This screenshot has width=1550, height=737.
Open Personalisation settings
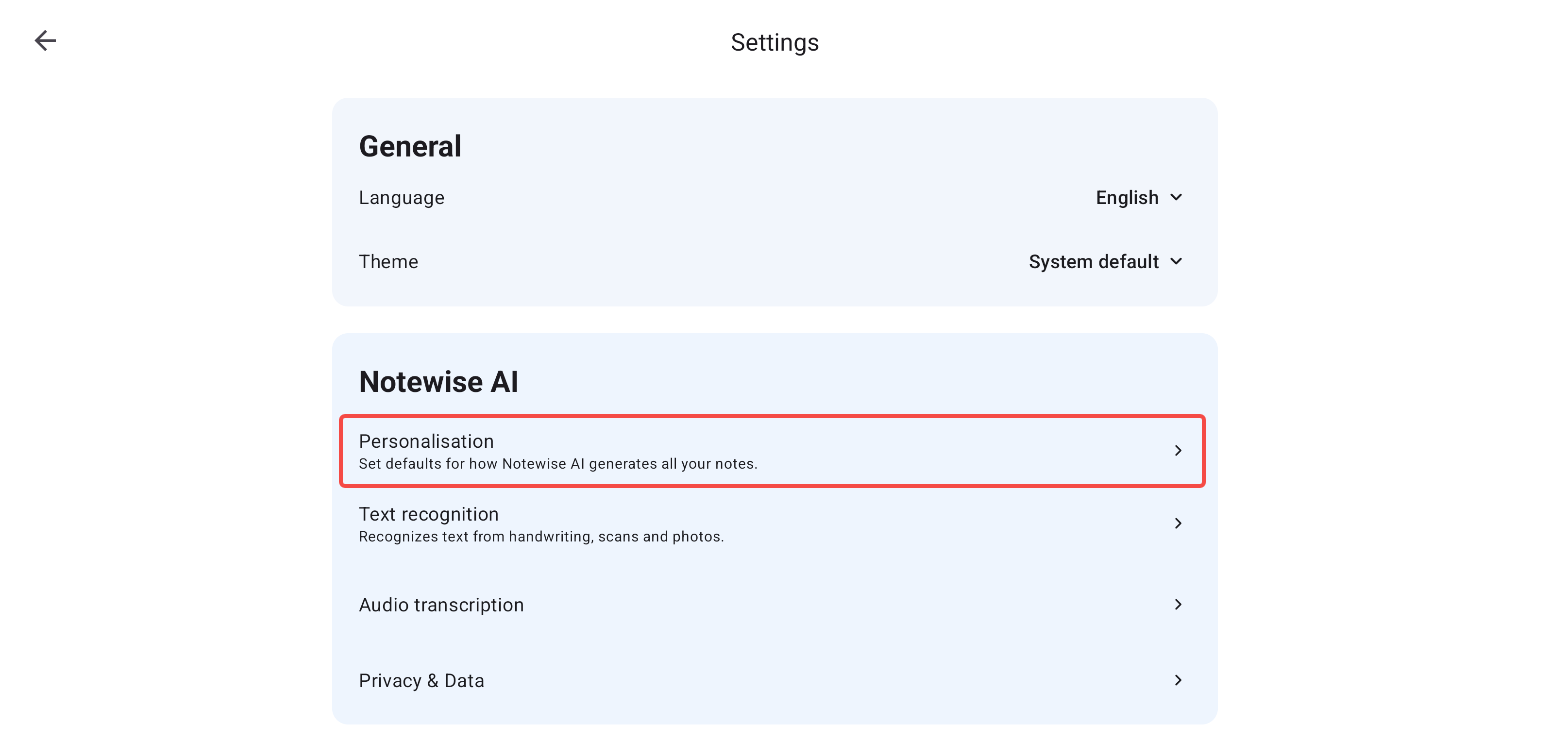click(x=772, y=451)
